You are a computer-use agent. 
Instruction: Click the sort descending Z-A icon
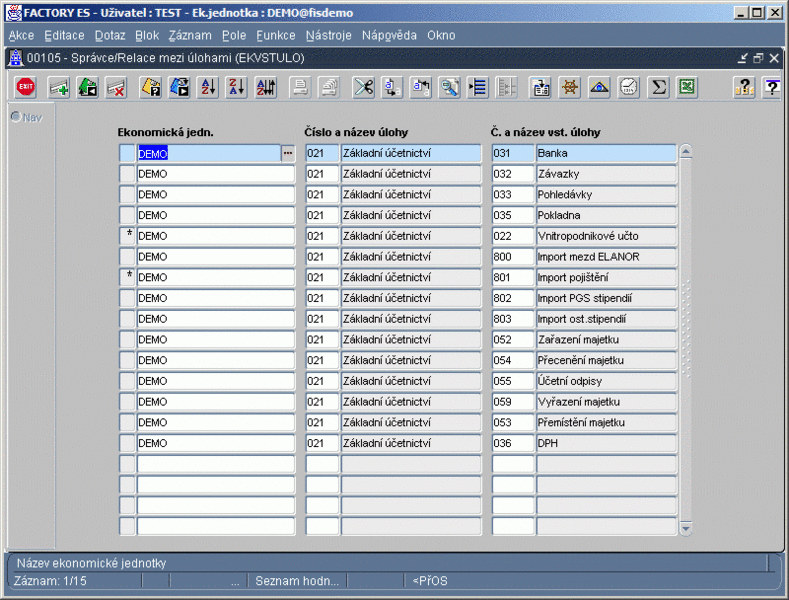click(236, 88)
